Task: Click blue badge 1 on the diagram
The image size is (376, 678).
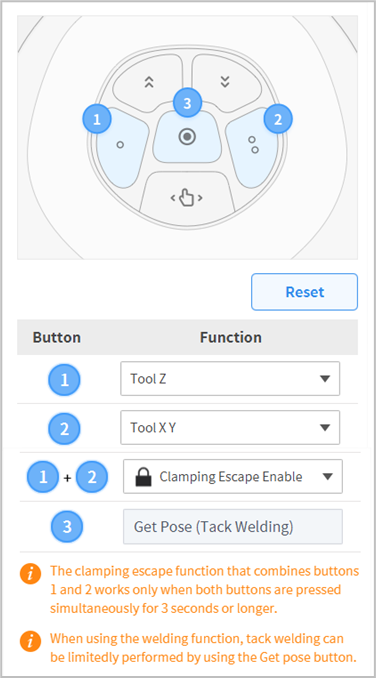Action: [97, 119]
